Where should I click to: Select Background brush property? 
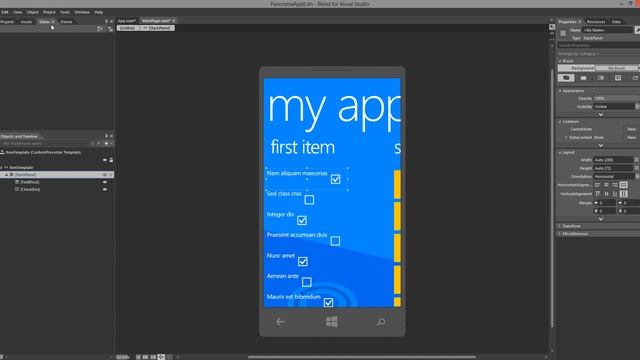[x=577, y=68]
